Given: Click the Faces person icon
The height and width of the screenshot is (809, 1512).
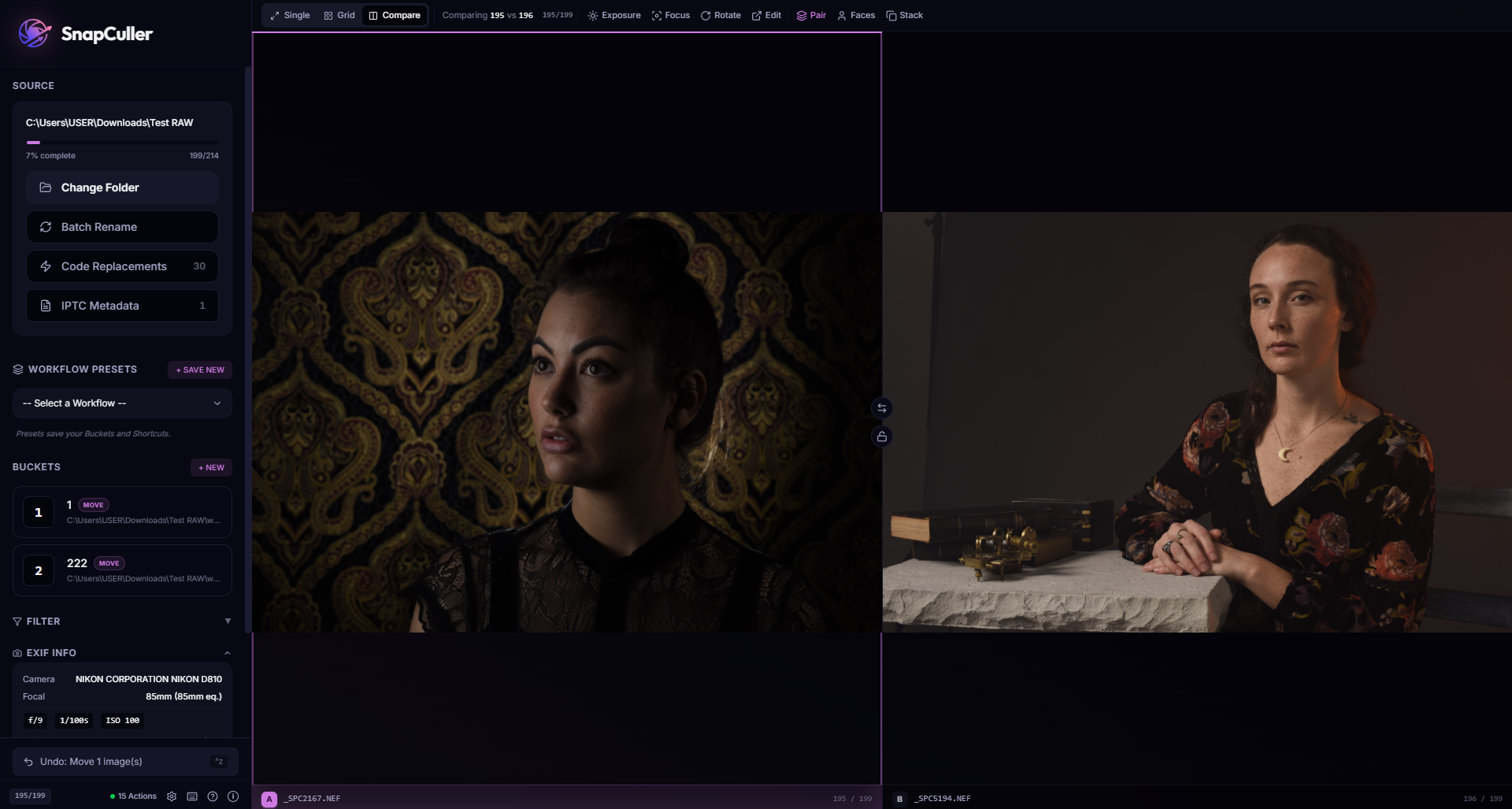Looking at the screenshot, I should (842, 16).
